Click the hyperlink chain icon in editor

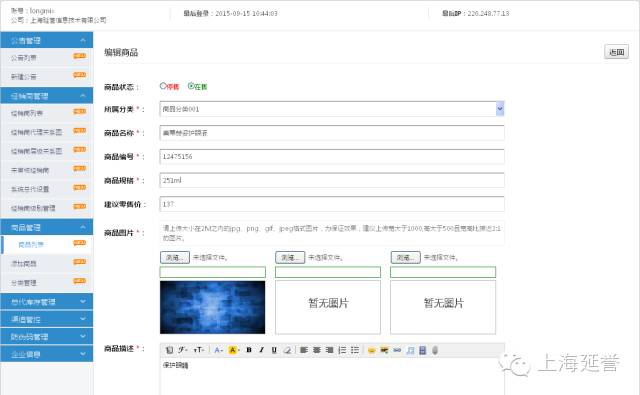pyautogui.click(x=397, y=350)
